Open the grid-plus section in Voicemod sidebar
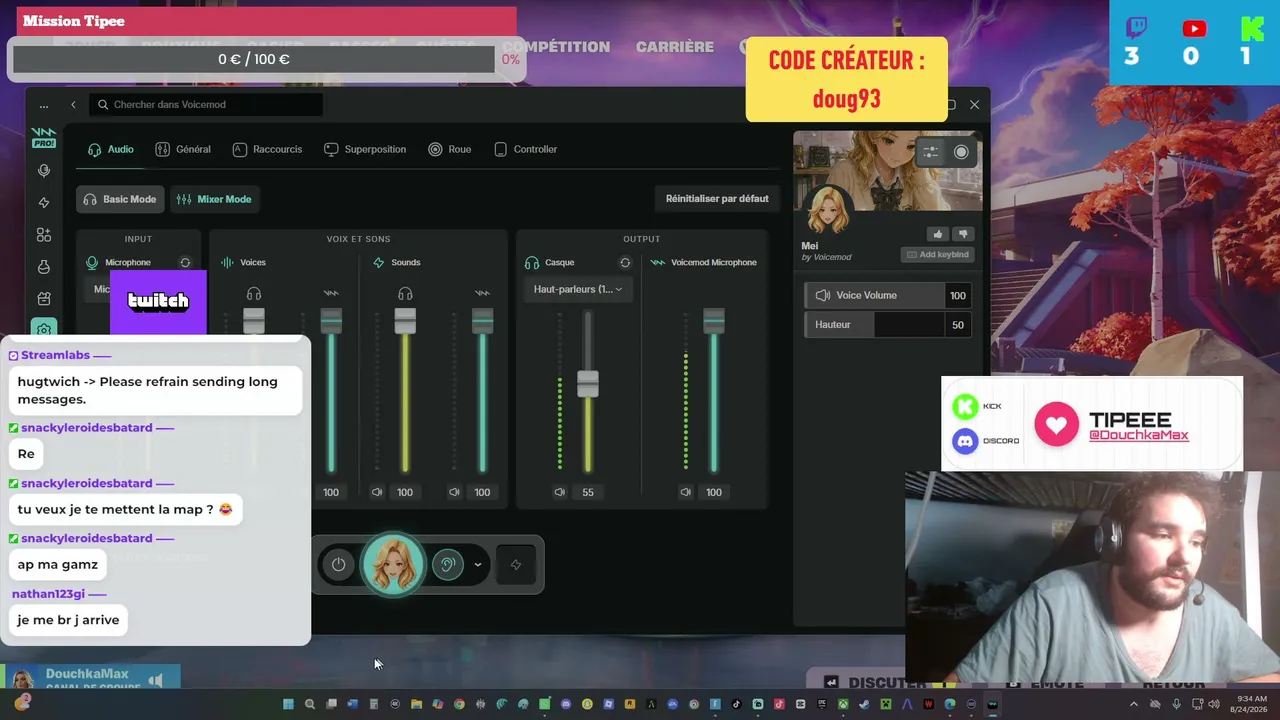Image resolution: width=1280 pixels, height=720 pixels. [44, 235]
